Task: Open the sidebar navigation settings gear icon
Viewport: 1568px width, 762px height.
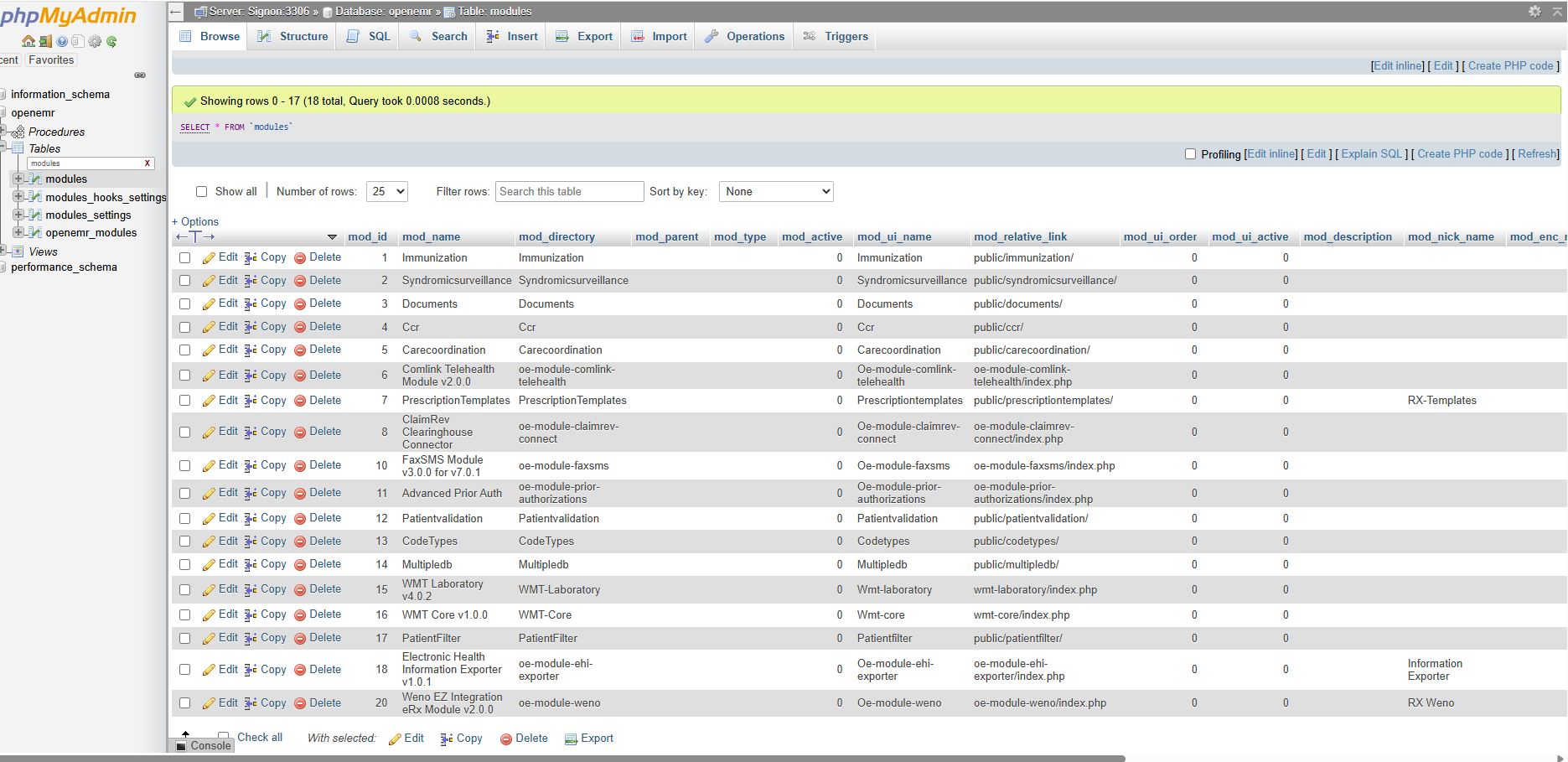Action: click(95, 41)
